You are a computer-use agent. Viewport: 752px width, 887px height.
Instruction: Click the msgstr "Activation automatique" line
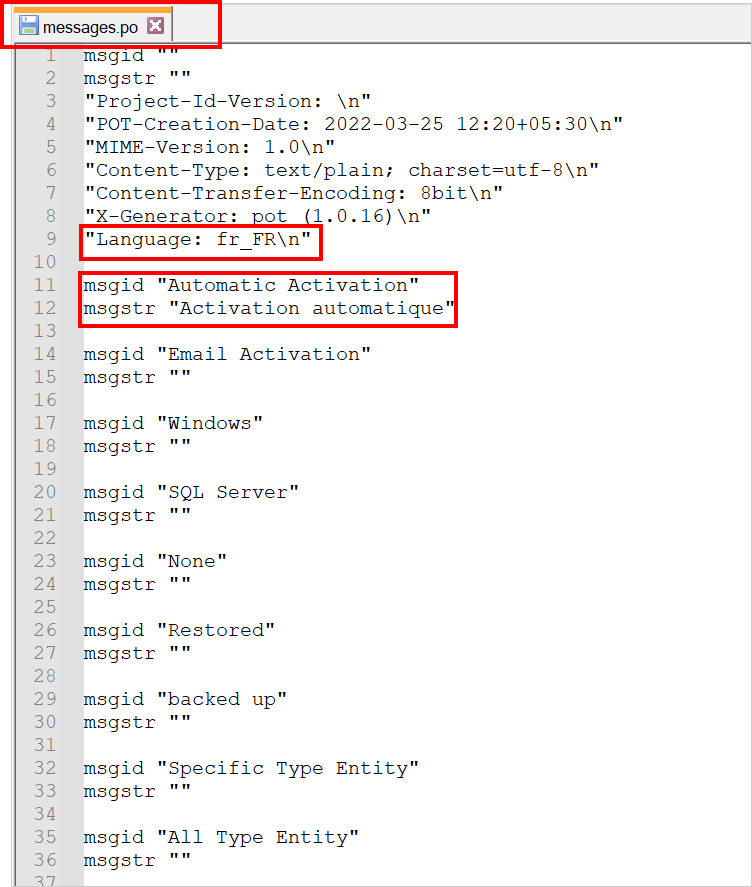(x=268, y=308)
